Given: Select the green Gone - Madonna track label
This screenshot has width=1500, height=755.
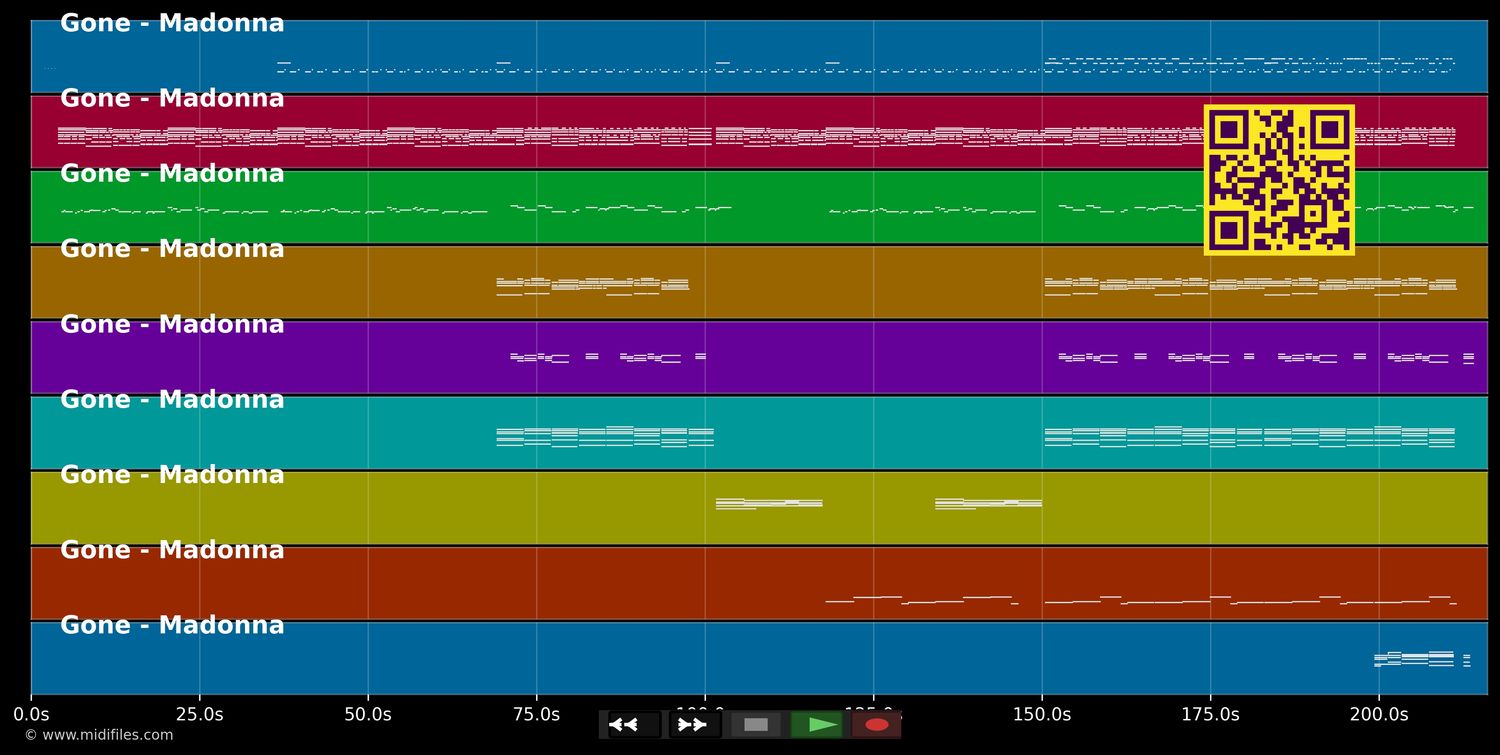Looking at the screenshot, I should pyautogui.click(x=172, y=174).
